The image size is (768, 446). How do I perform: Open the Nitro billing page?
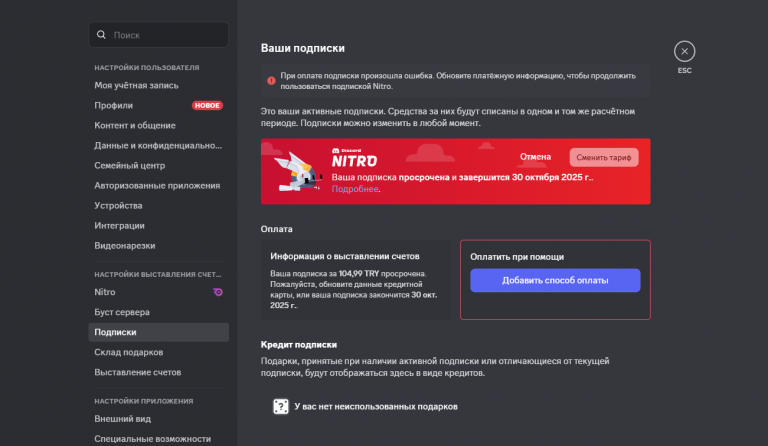click(158, 292)
